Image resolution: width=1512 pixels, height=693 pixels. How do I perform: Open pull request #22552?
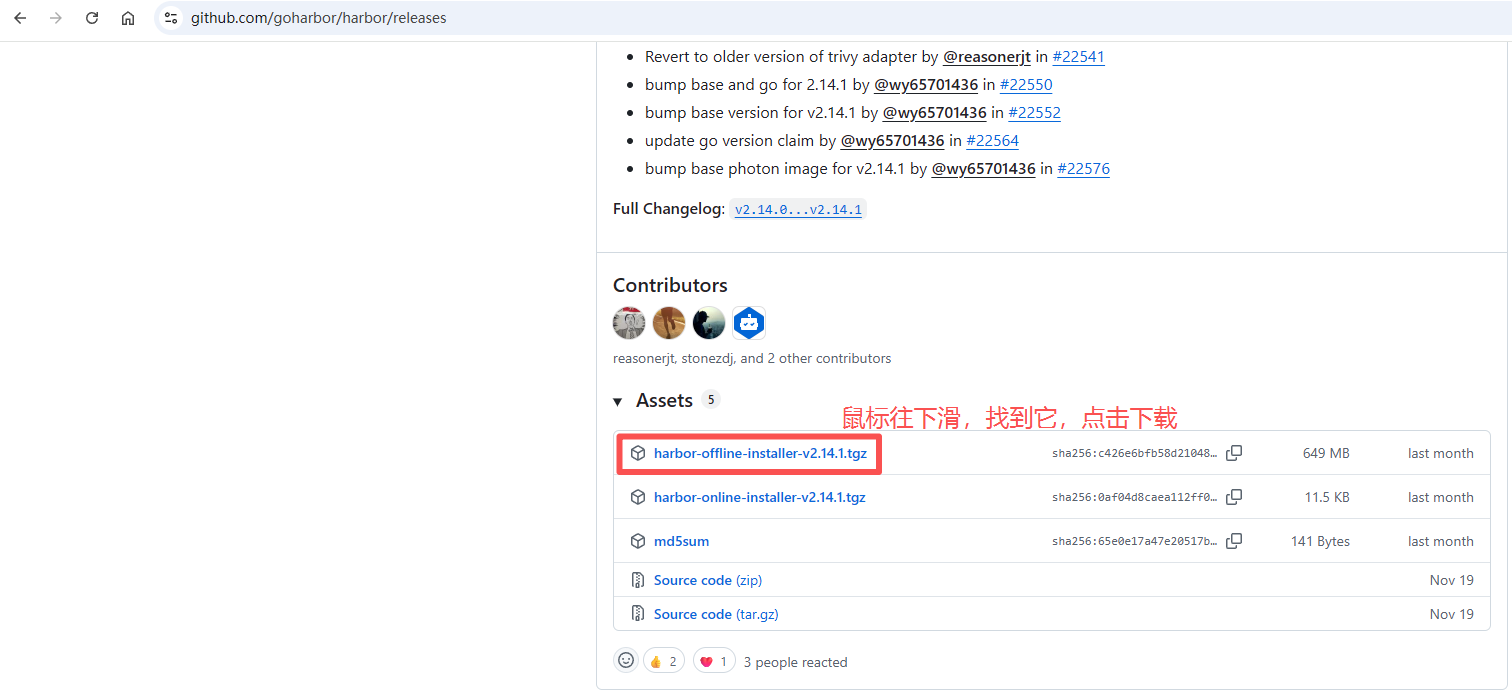(x=1034, y=113)
